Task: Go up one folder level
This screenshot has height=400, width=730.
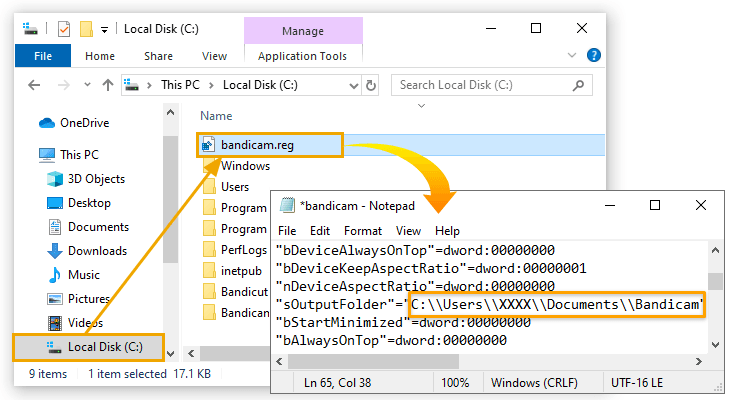Action: pyautogui.click(x=108, y=85)
